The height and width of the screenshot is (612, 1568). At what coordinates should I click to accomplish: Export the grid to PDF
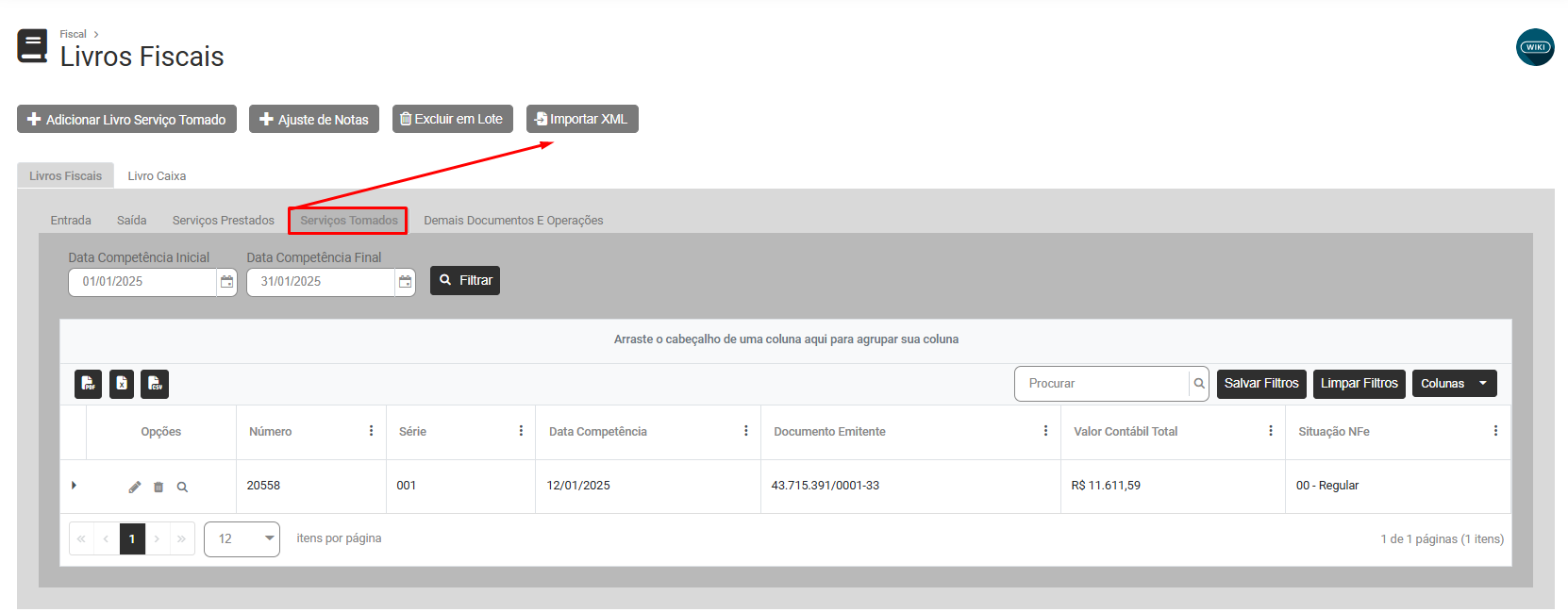tap(88, 384)
